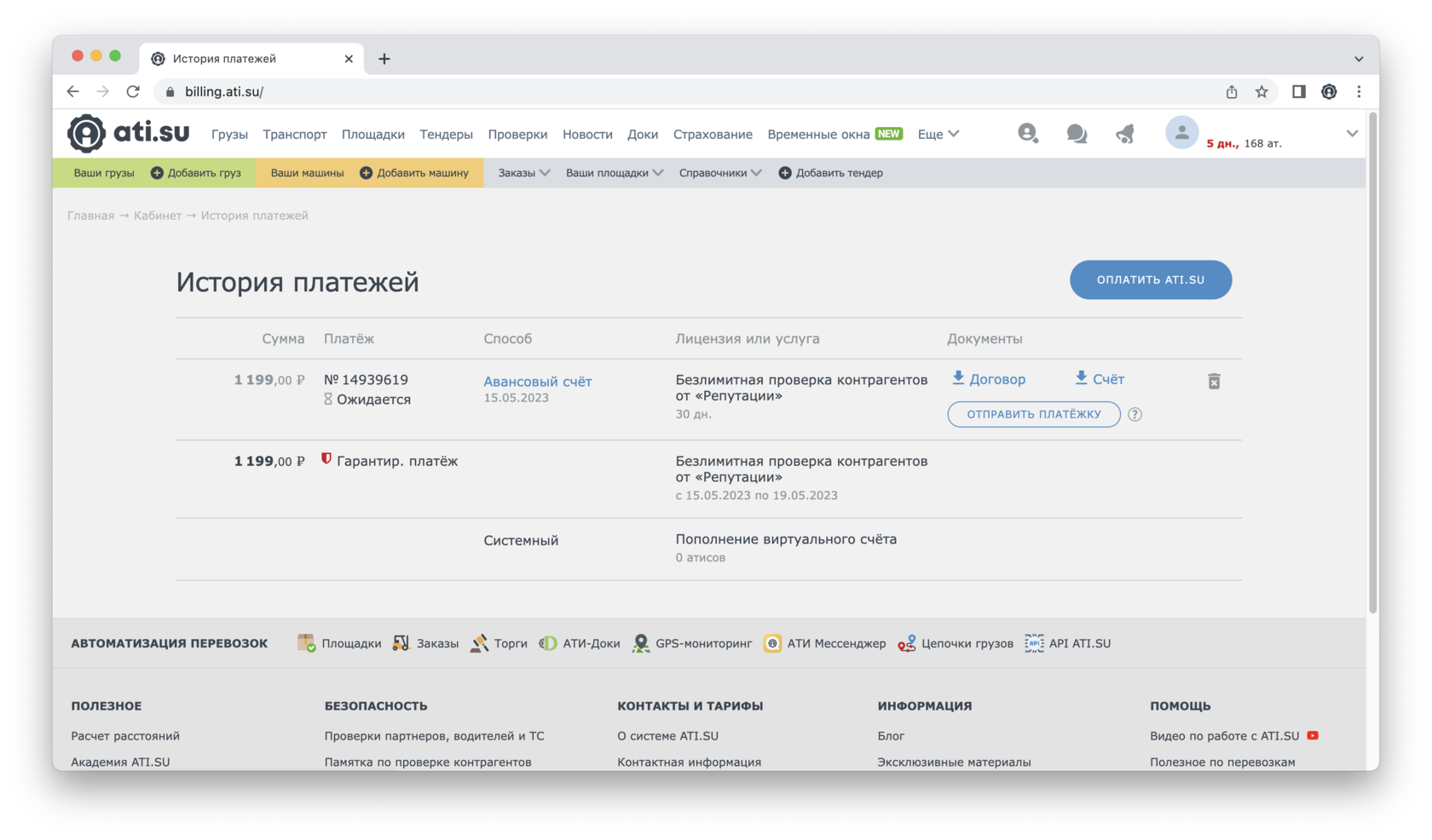Open the Транспорт menu
Screen dimensions: 1432x840
click(x=294, y=134)
